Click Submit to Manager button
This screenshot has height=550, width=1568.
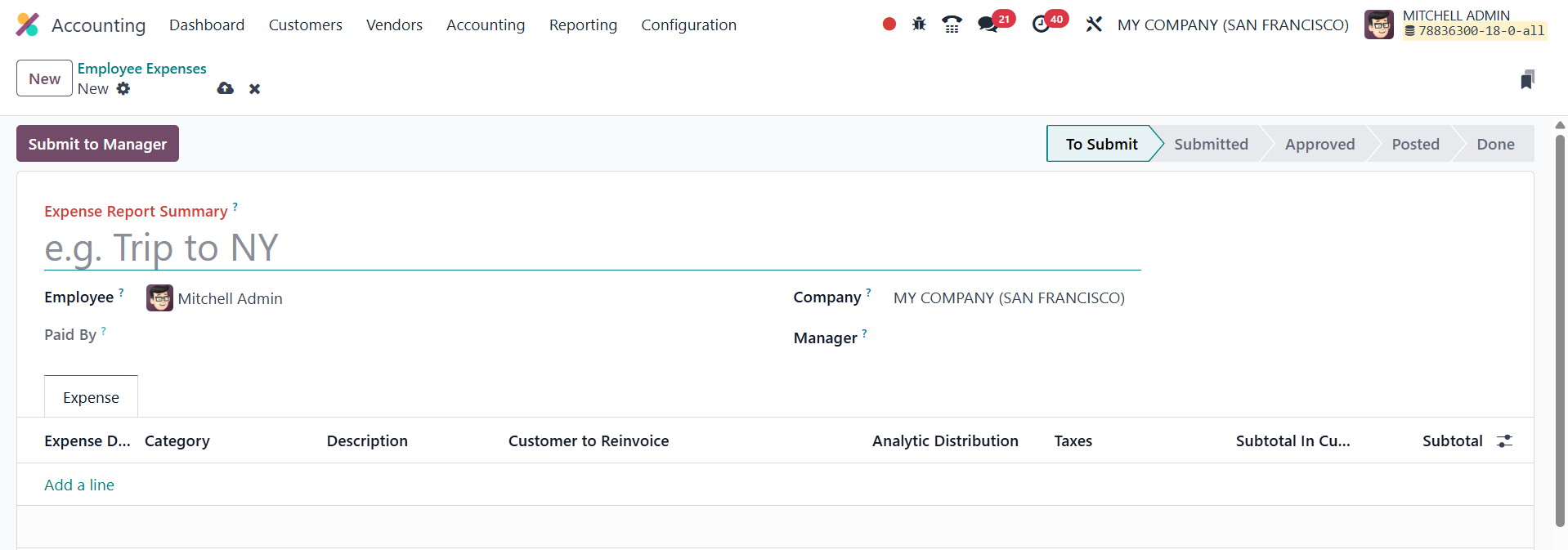point(97,144)
